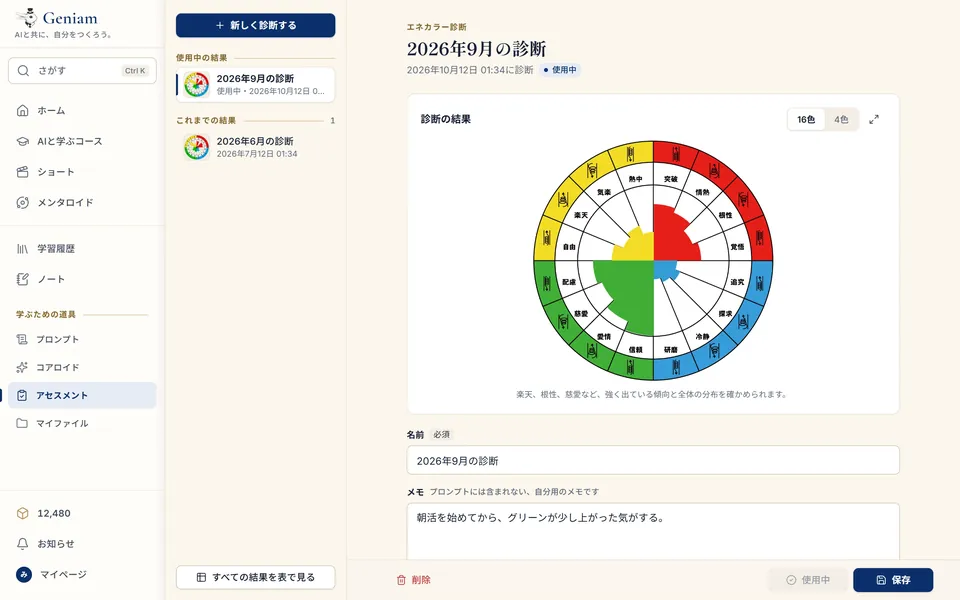Click the ノート notebook icon
960x600 pixels.
tap(23, 279)
